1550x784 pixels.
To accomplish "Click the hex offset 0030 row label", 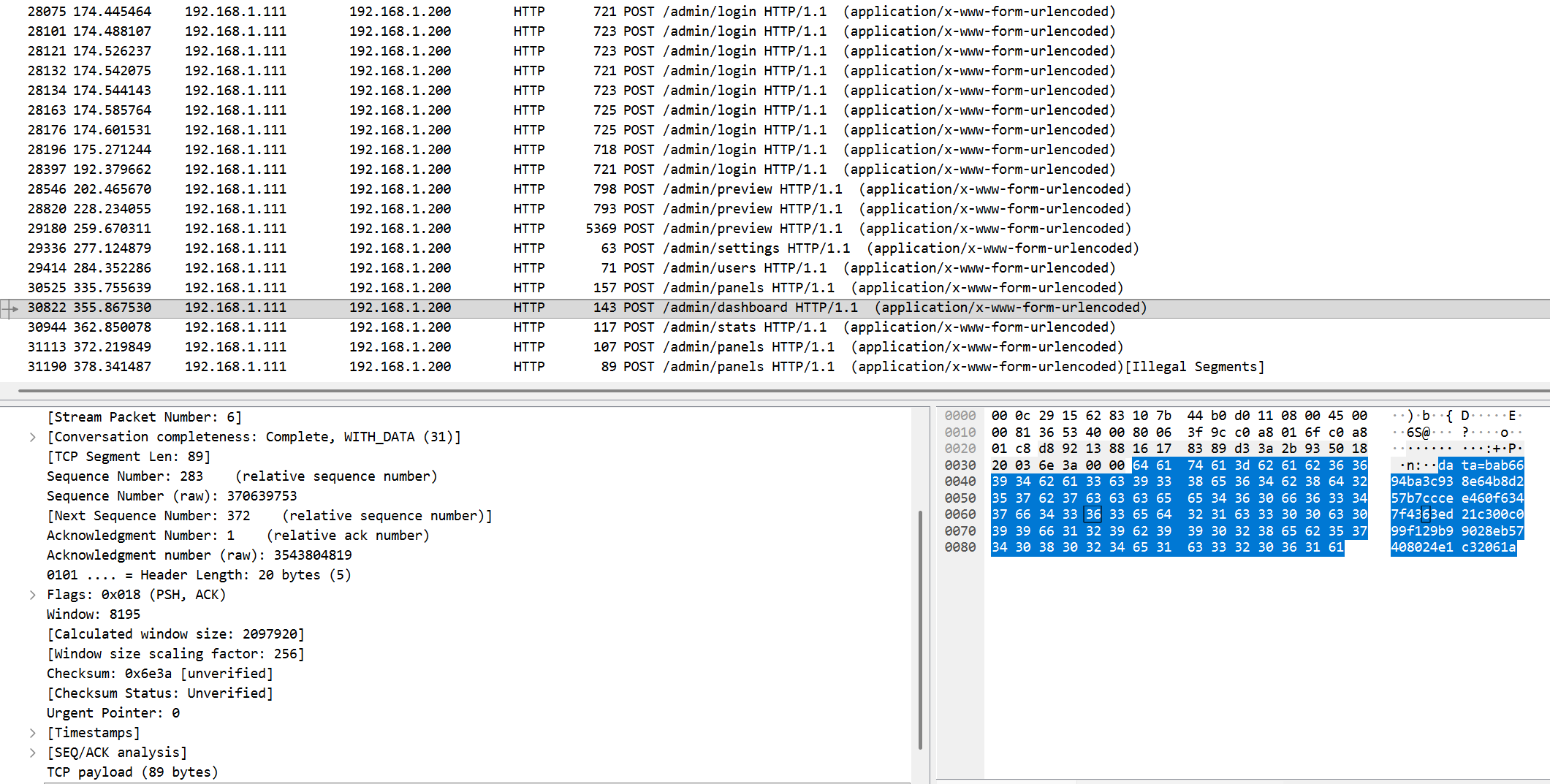I will (960, 465).
